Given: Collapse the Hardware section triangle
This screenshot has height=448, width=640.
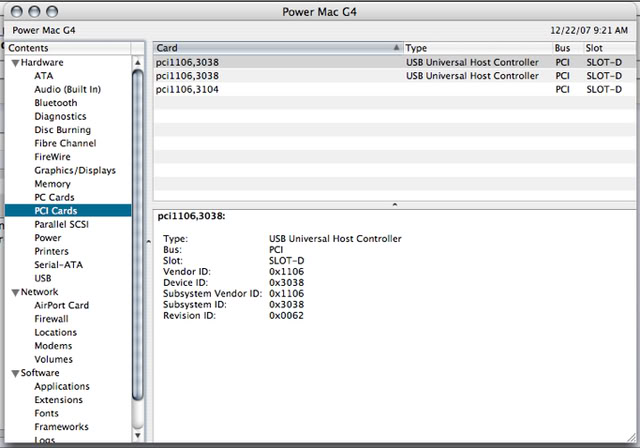Looking at the screenshot, I should tap(16, 63).
